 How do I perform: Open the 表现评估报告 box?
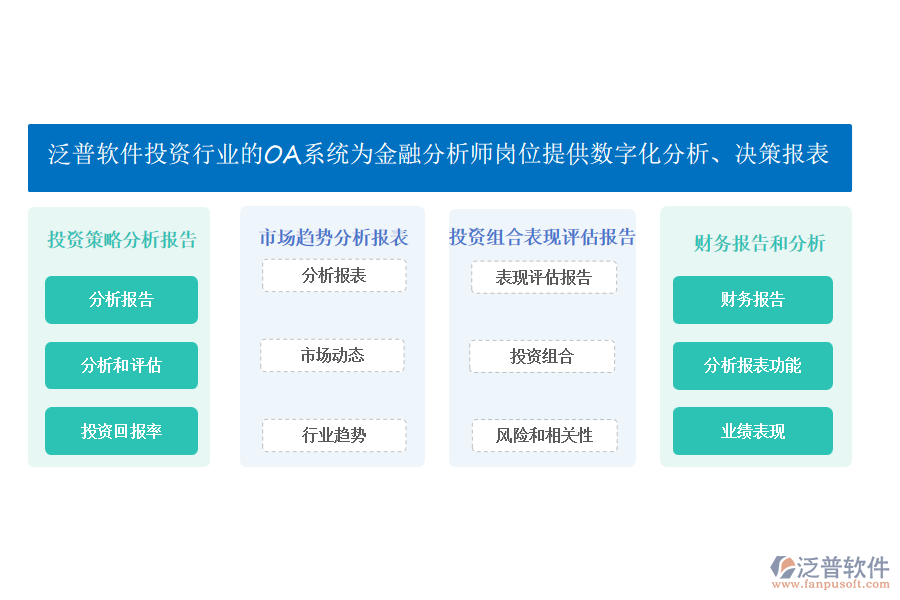coord(544,277)
